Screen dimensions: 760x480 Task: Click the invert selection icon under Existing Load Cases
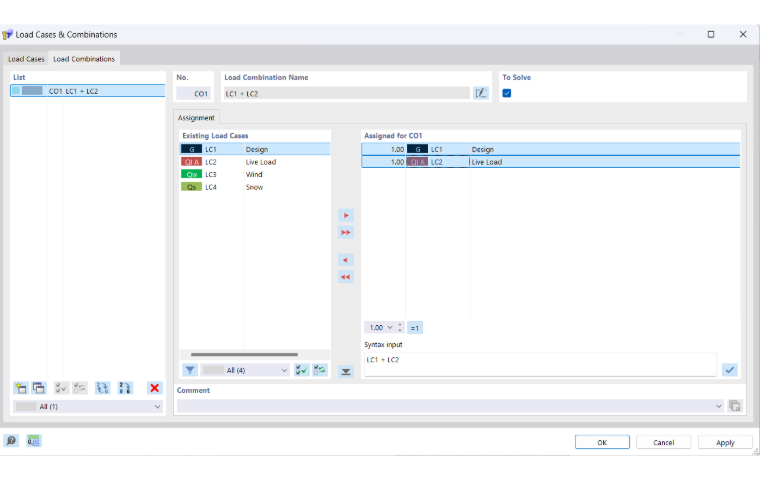tap(320, 370)
